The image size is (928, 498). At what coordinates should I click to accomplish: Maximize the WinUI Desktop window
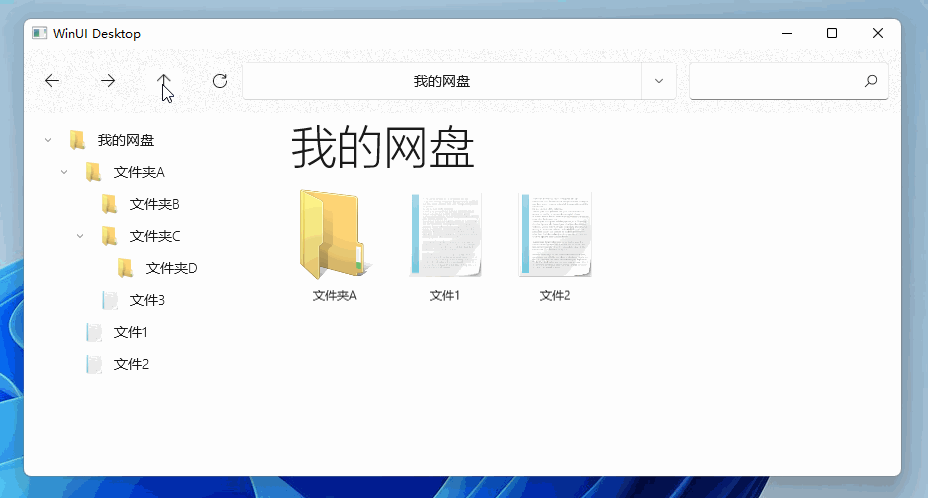click(832, 33)
